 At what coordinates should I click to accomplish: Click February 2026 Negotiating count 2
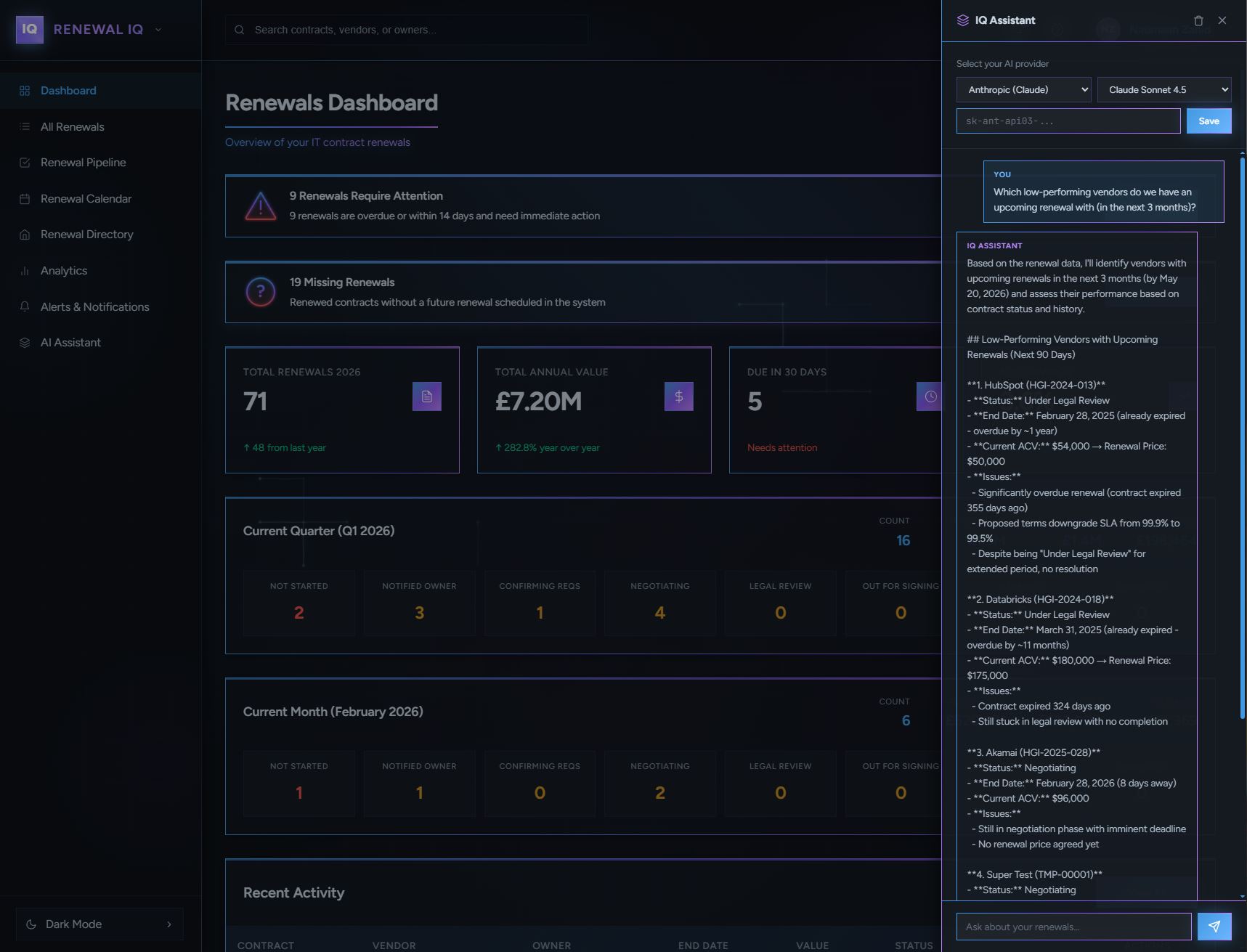point(660,793)
